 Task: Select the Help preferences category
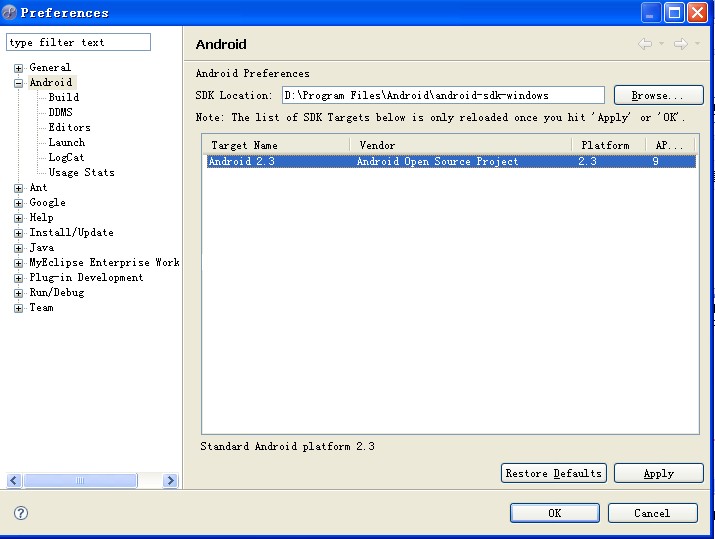(41, 218)
